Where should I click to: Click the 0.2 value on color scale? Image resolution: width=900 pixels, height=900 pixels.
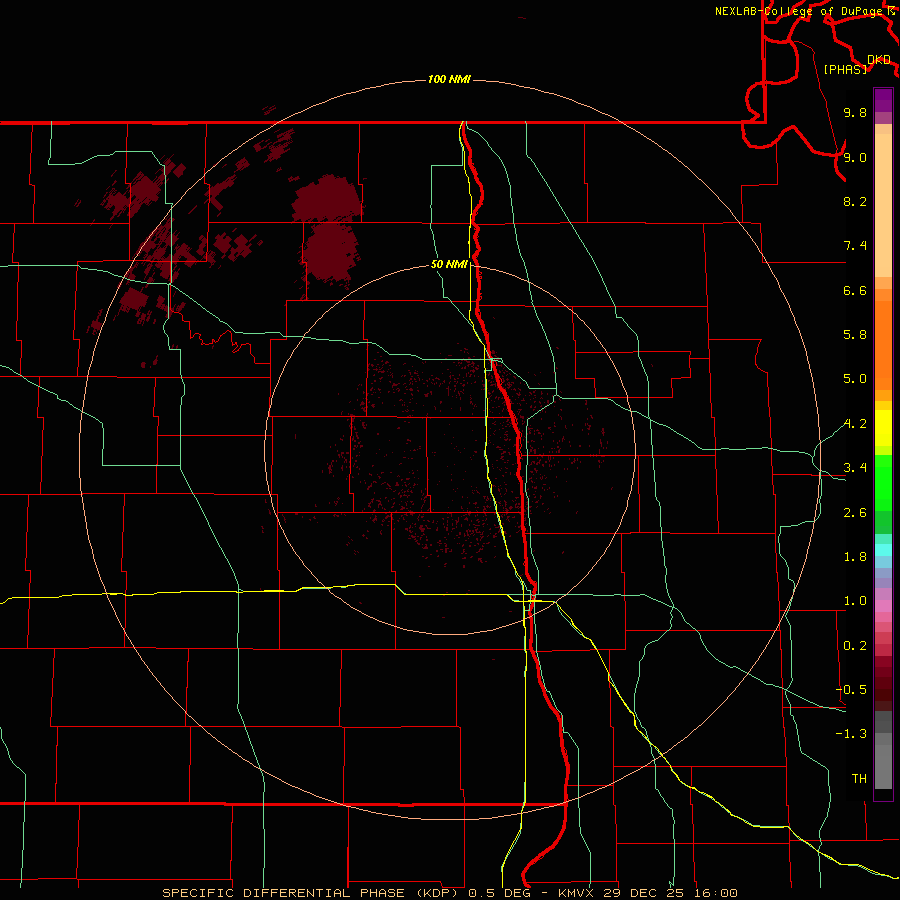point(855,646)
